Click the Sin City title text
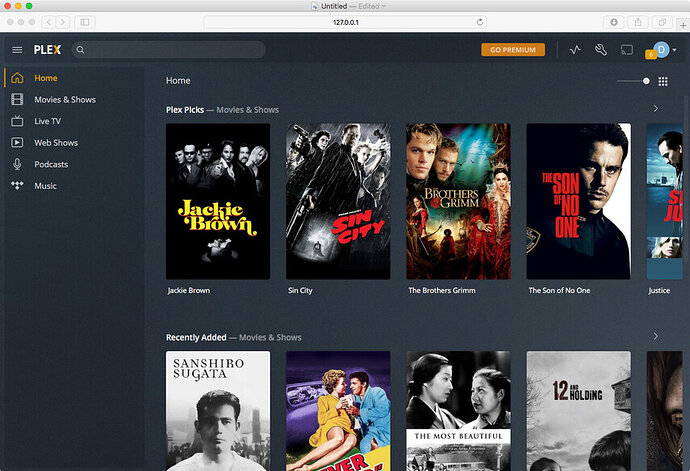This screenshot has height=471, width=690. click(300, 291)
